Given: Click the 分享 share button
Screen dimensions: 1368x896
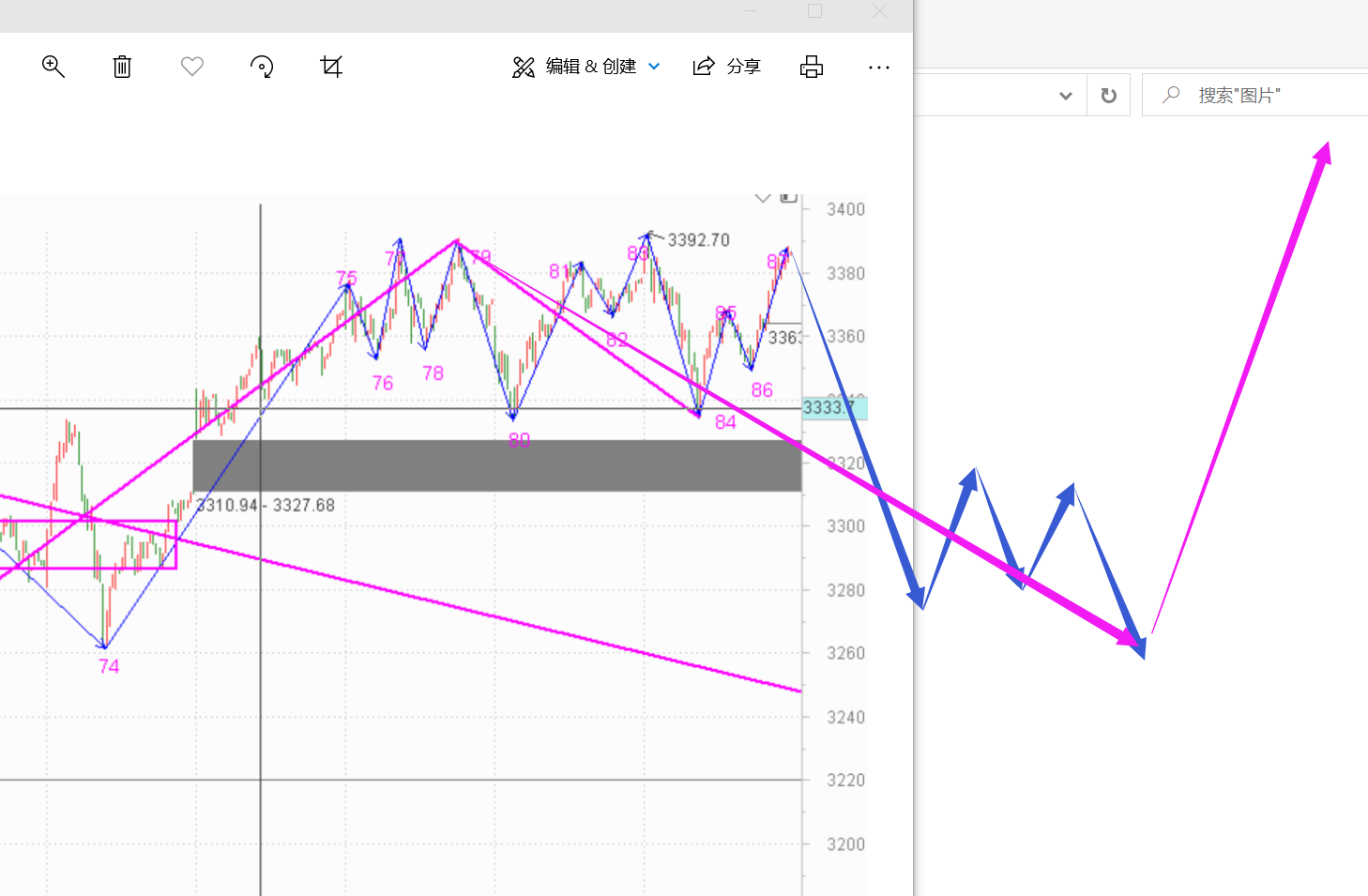Looking at the screenshot, I should (726, 67).
